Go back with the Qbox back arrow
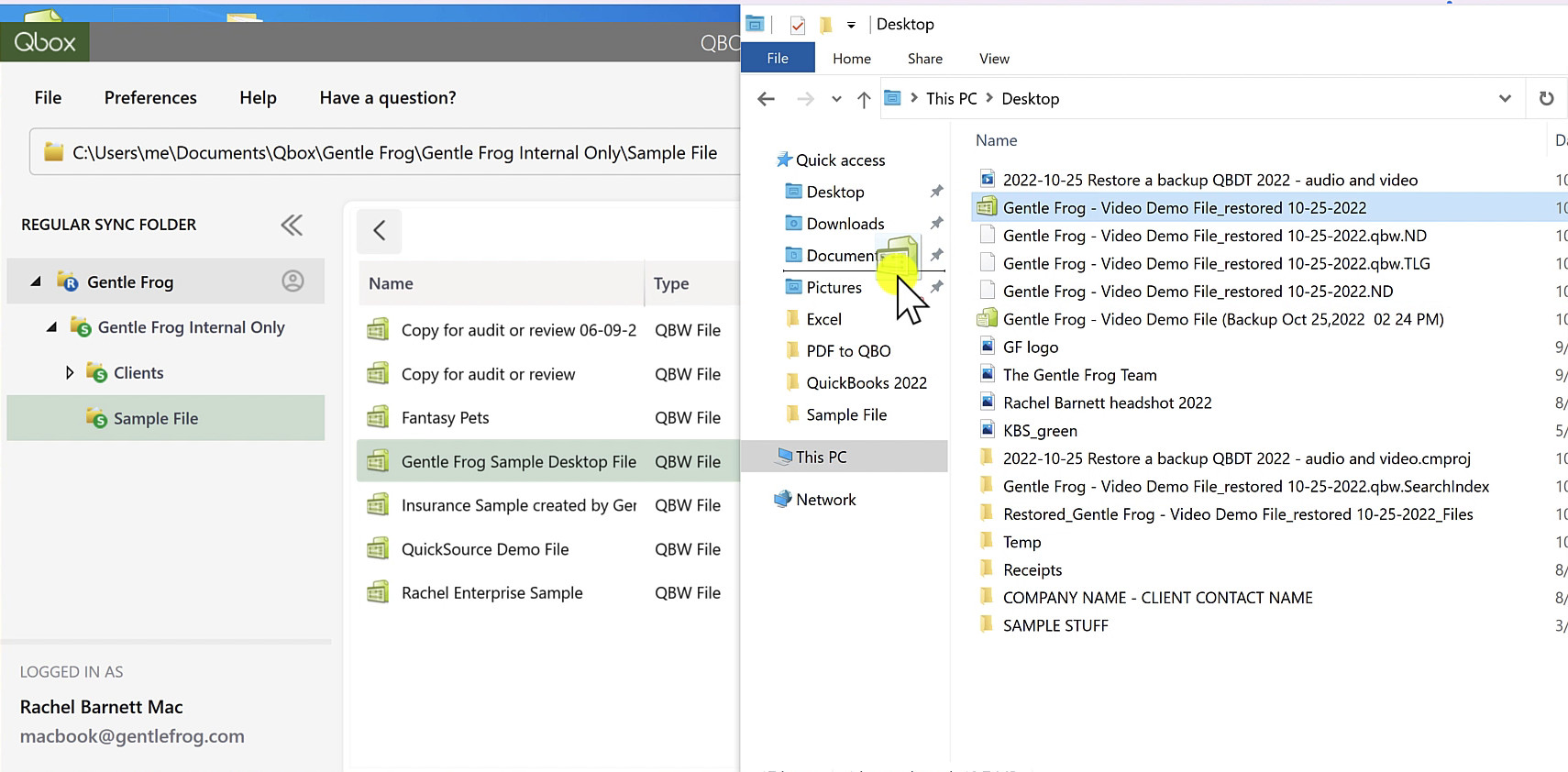The image size is (1568, 772). [379, 230]
